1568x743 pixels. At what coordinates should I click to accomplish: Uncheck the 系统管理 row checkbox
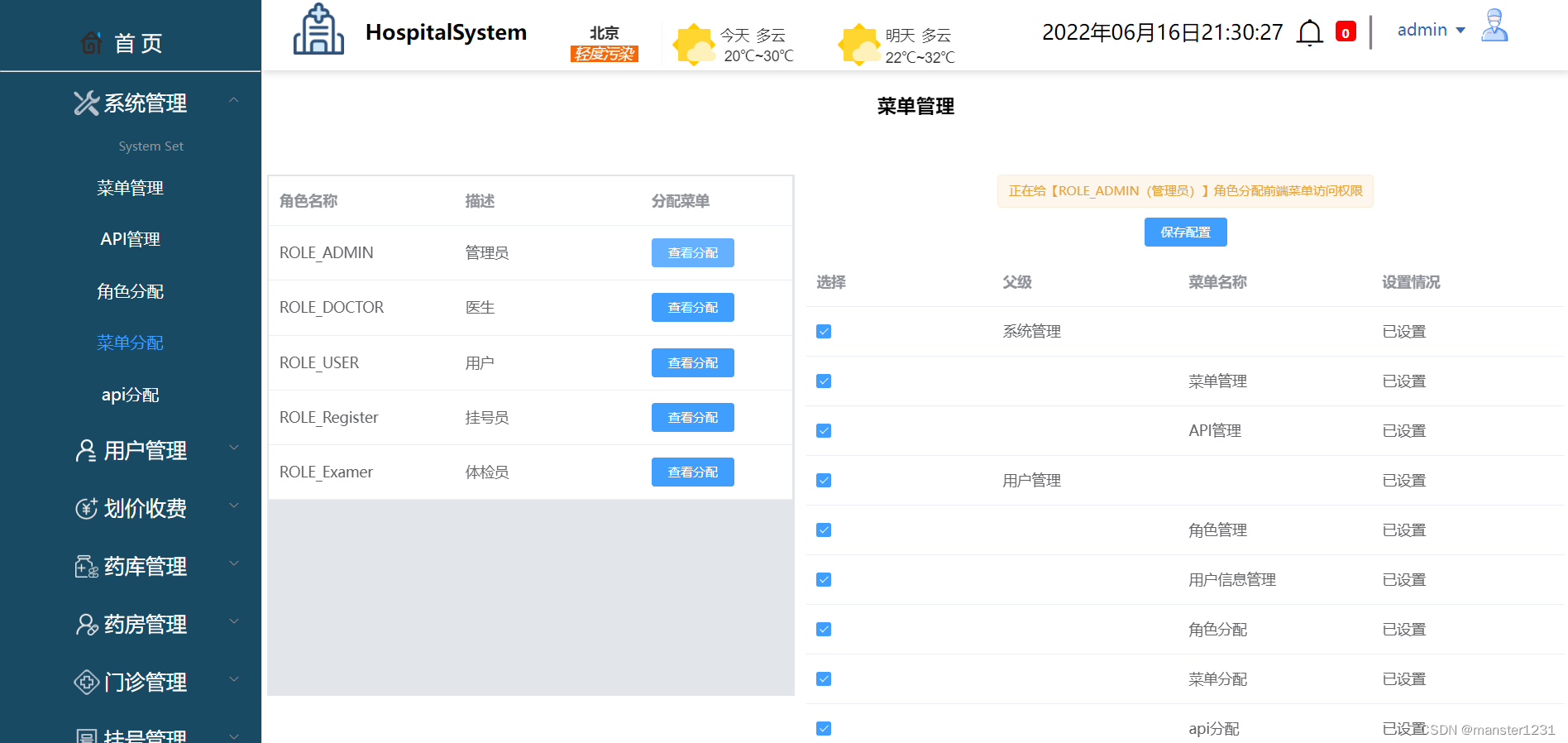[824, 332]
